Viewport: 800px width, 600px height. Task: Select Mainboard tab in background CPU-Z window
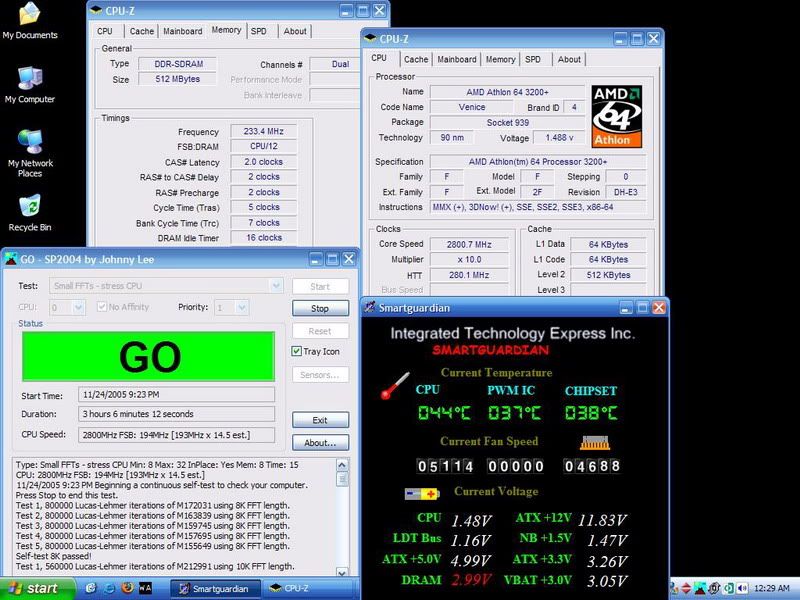183,31
